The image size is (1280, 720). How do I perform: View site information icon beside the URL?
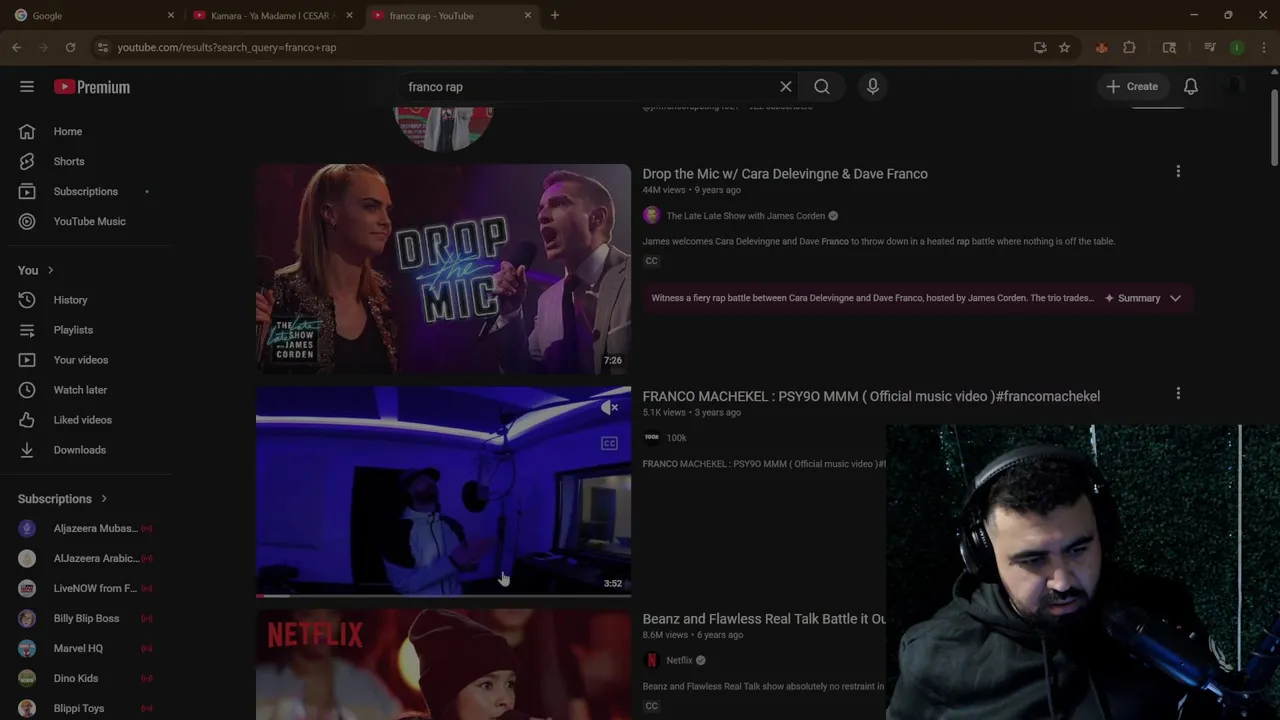tap(102, 47)
